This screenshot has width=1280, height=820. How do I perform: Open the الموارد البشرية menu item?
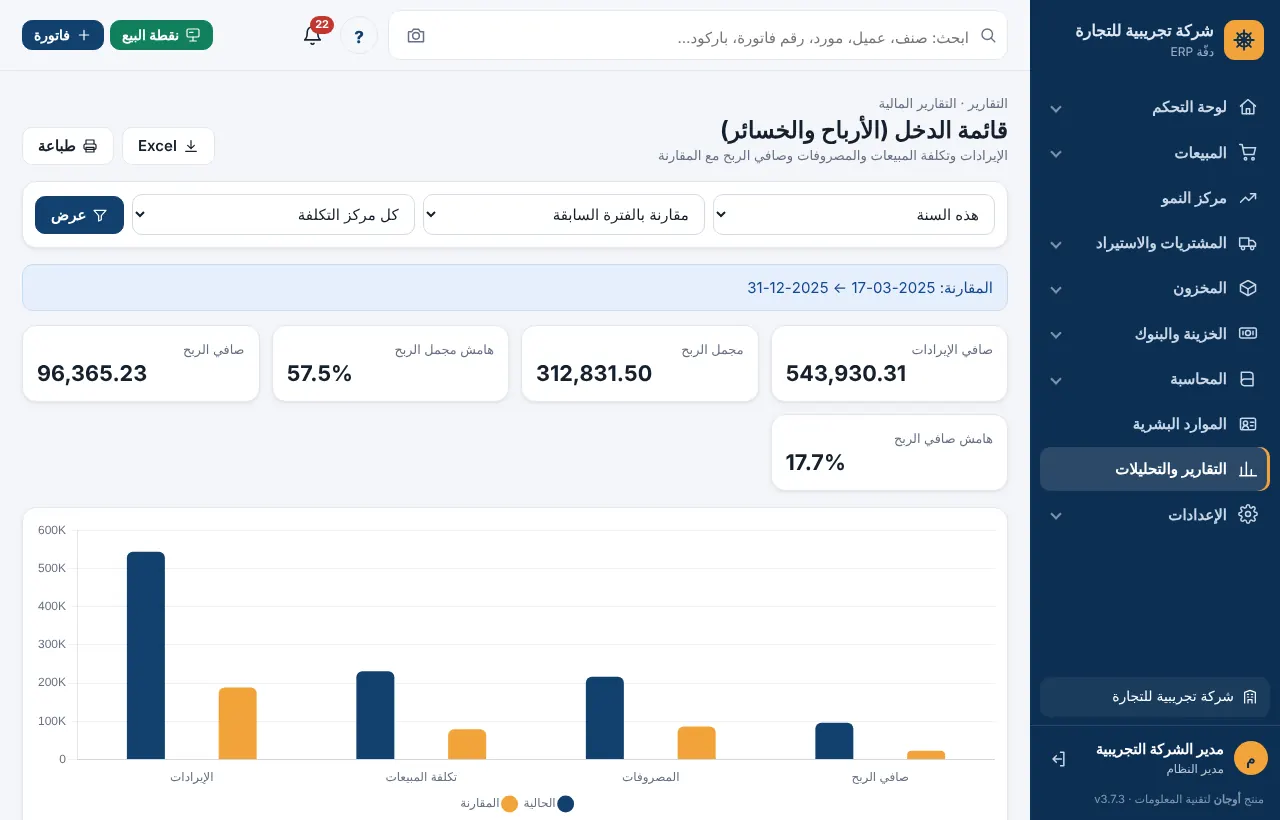[1155, 424]
